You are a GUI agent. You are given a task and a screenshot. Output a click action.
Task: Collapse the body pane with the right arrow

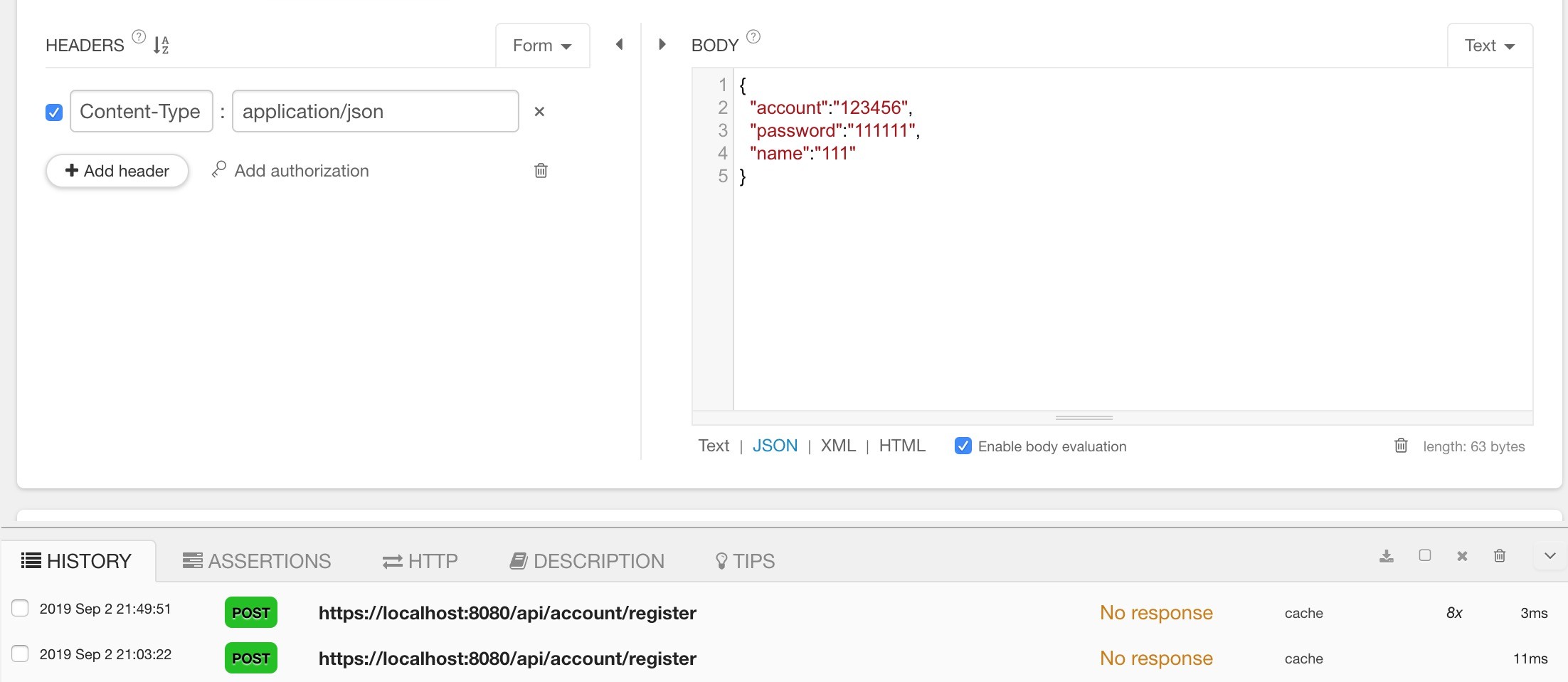[x=662, y=44]
